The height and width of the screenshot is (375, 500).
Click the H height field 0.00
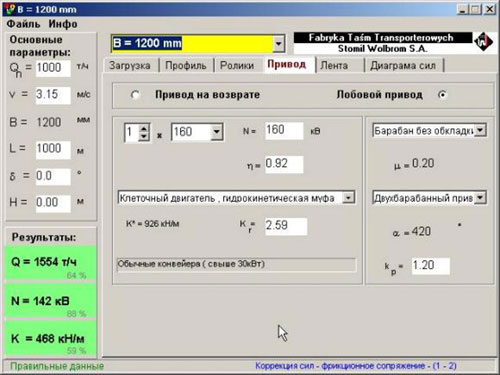click(x=53, y=203)
